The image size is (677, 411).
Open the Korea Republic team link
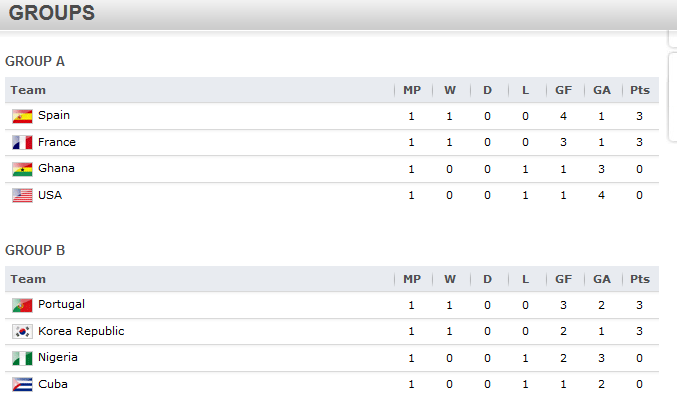pyautogui.click(x=81, y=331)
